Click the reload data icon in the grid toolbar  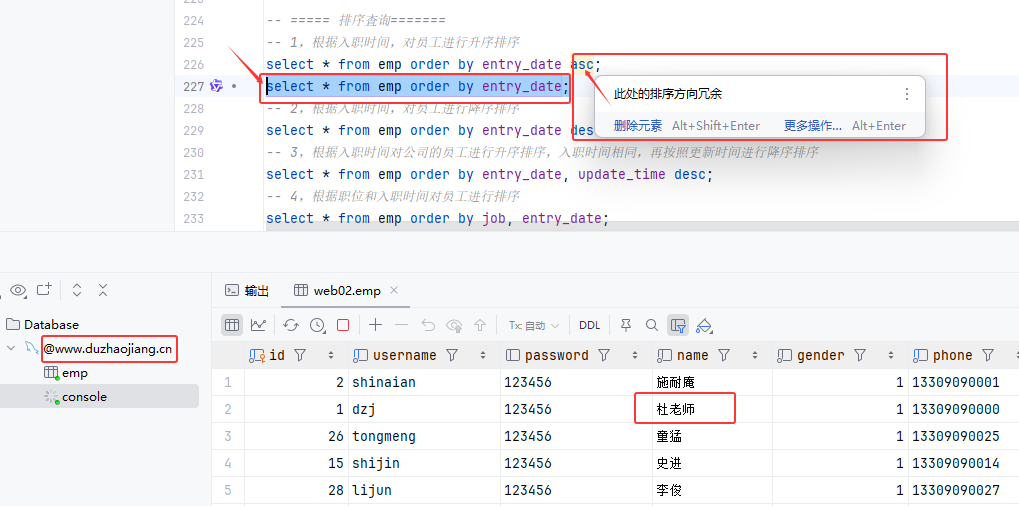[291, 325]
